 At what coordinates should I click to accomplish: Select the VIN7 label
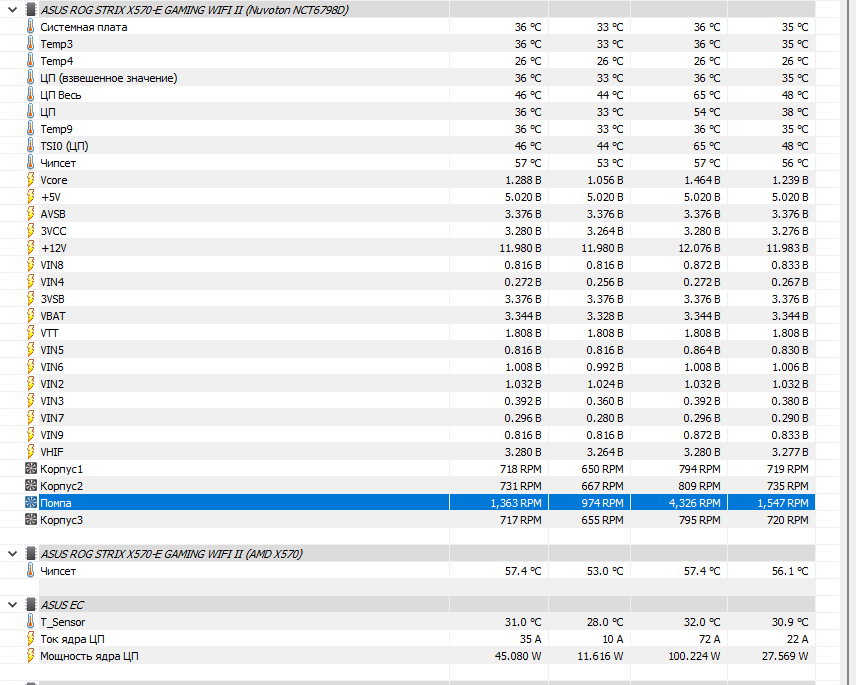click(52, 418)
